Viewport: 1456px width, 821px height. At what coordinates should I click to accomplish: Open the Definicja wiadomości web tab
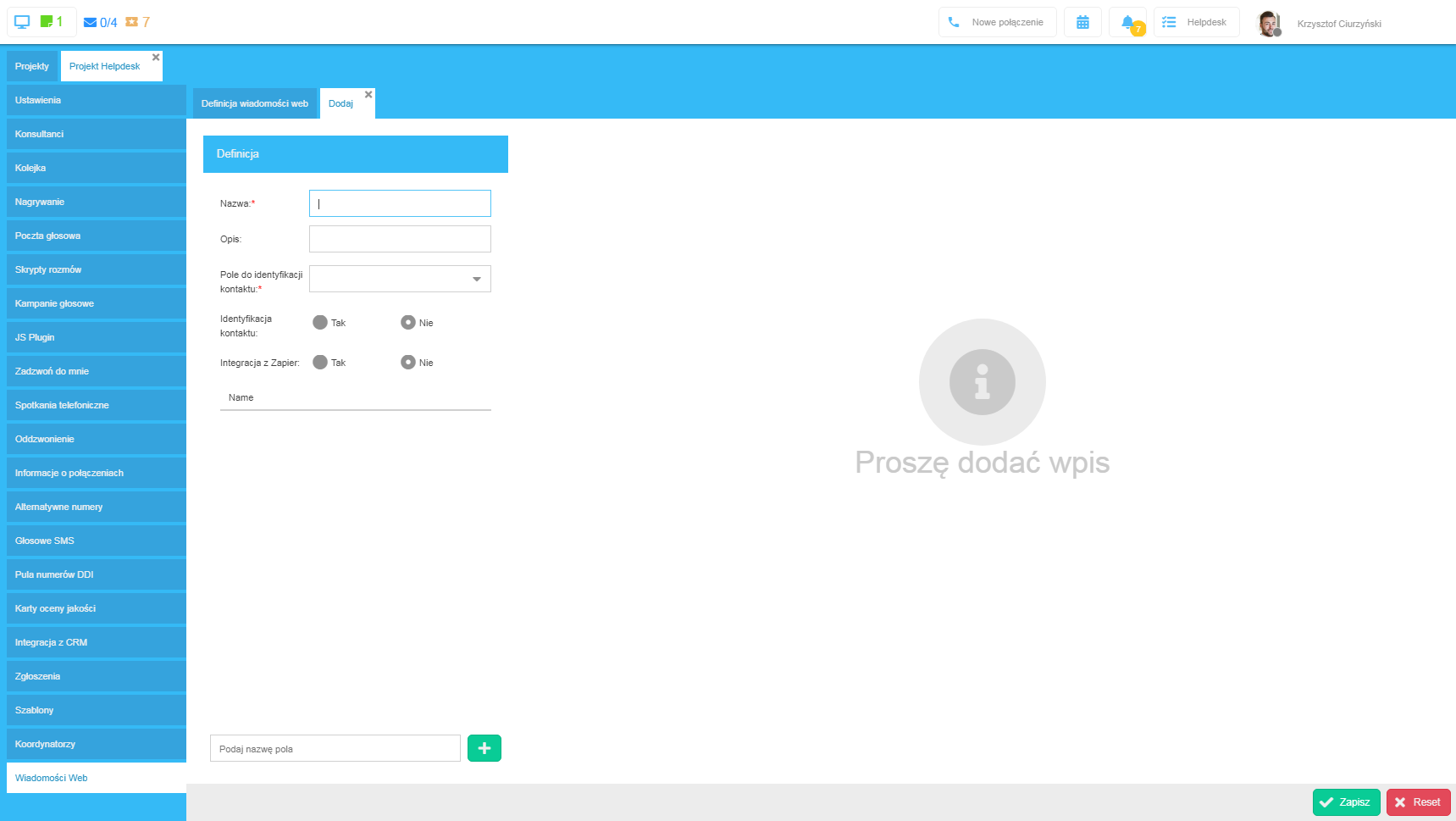tap(255, 103)
